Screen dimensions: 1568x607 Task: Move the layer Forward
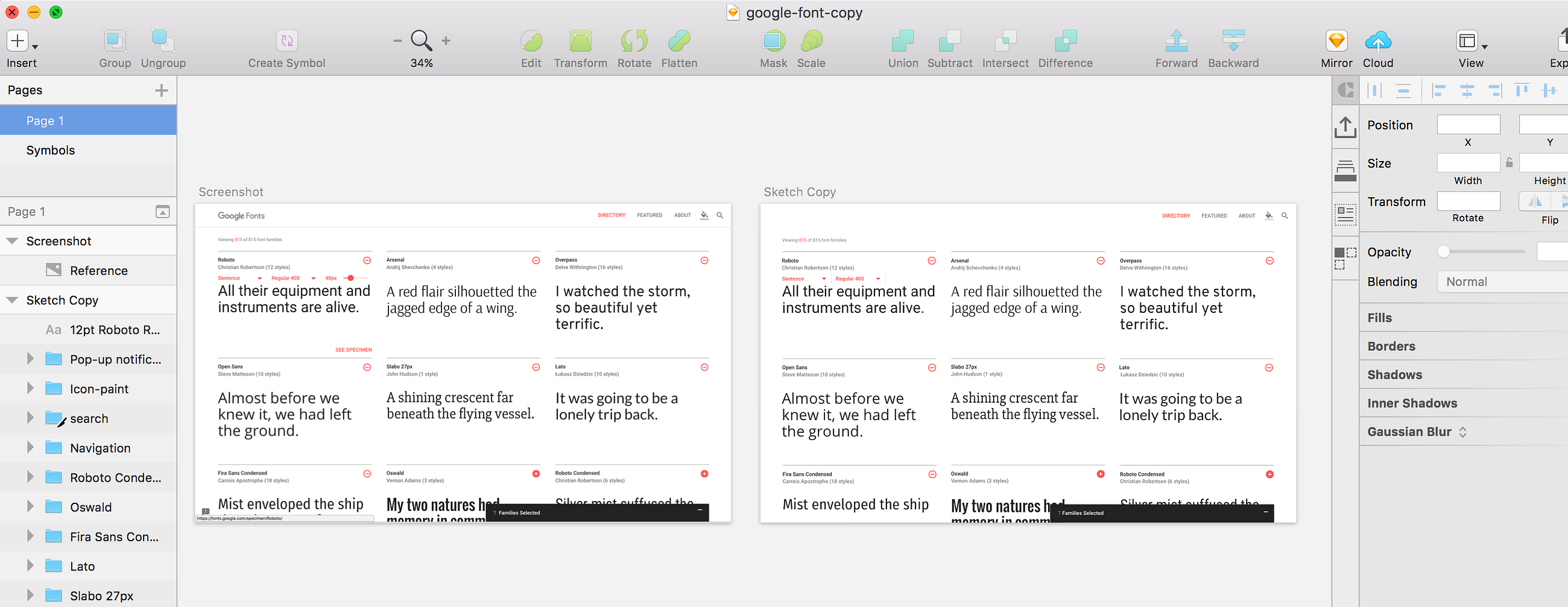1177,41
